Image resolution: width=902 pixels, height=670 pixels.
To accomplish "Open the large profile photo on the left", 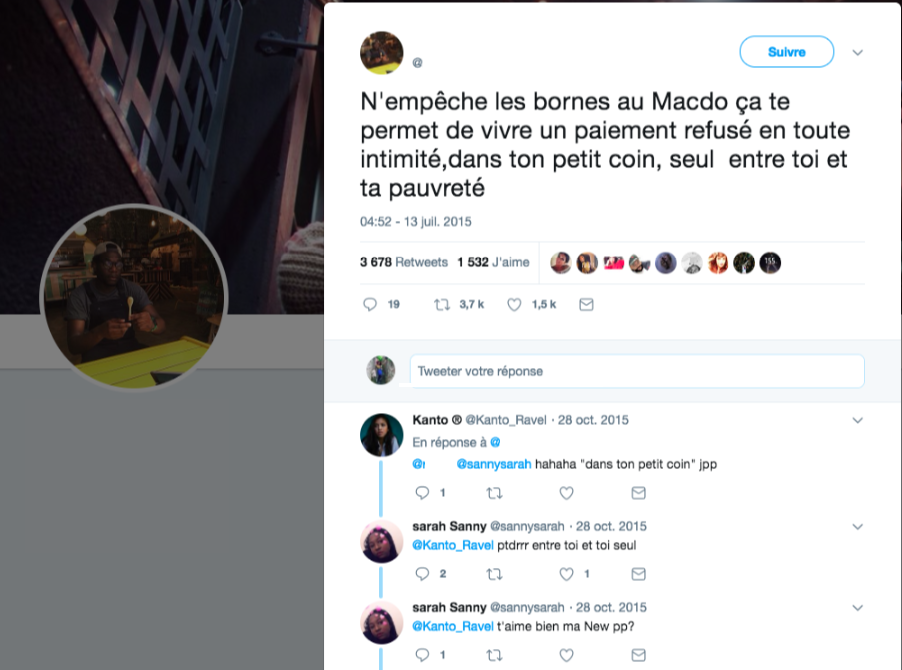I will (x=134, y=297).
